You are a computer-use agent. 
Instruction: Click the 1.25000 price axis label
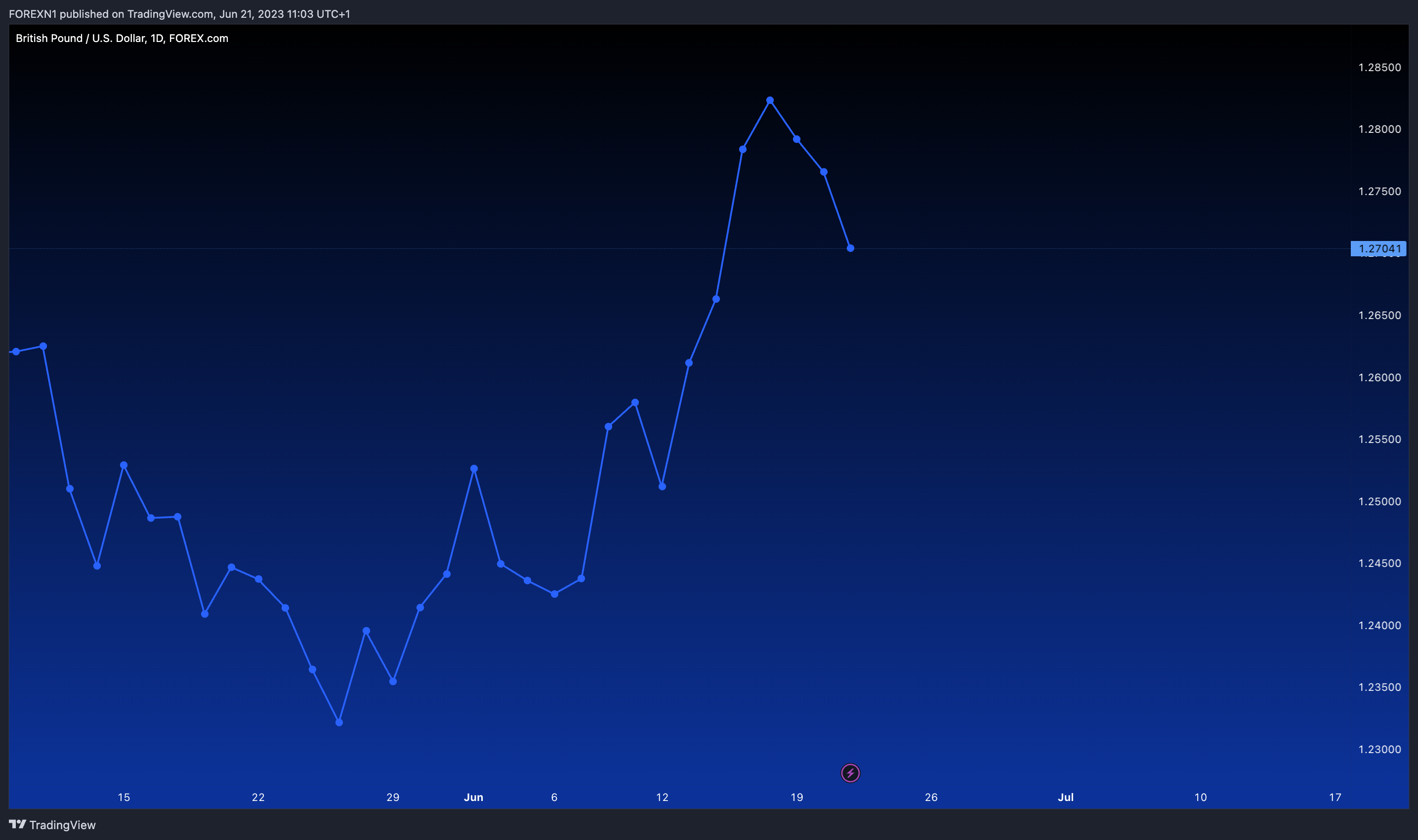(x=1379, y=502)
